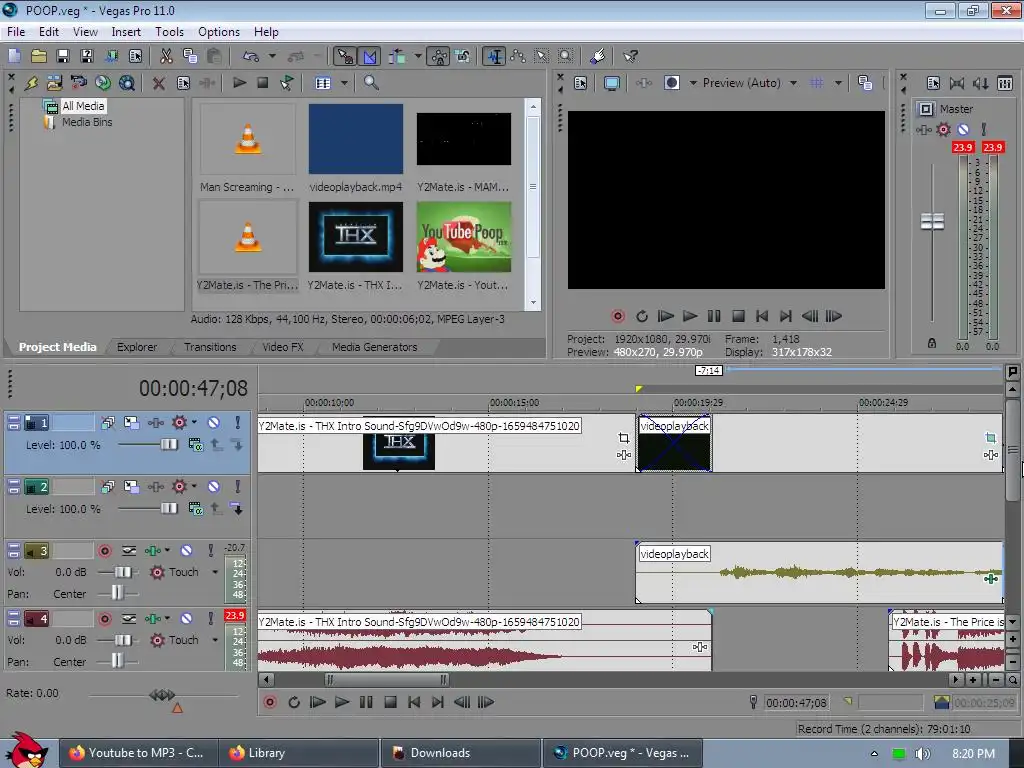The width and height of the screenshot is (1024, 768).
Task: Open Track Motion on video track 1
Action: tap(131, 423)
